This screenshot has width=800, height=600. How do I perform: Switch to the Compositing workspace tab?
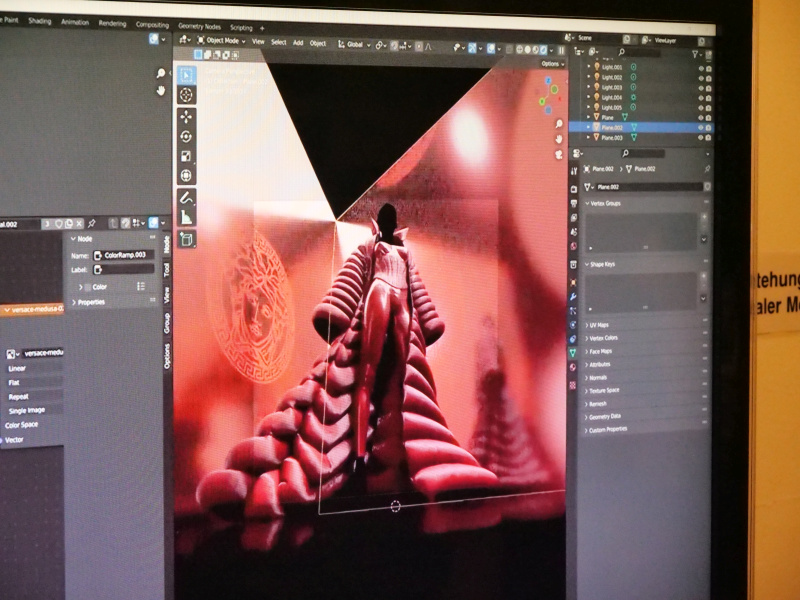152,24
